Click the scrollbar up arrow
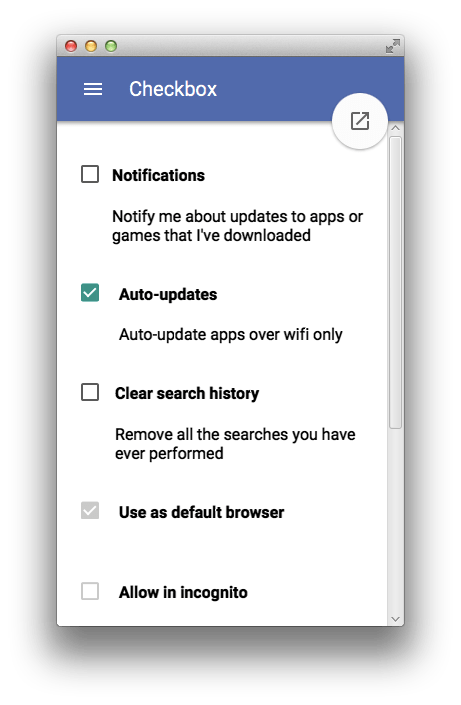 [395, 128]
